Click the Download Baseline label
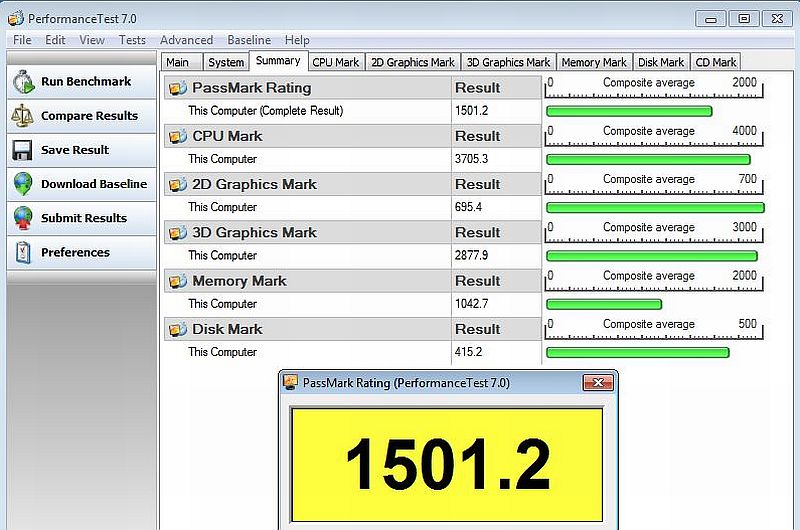 pos(94,184)
